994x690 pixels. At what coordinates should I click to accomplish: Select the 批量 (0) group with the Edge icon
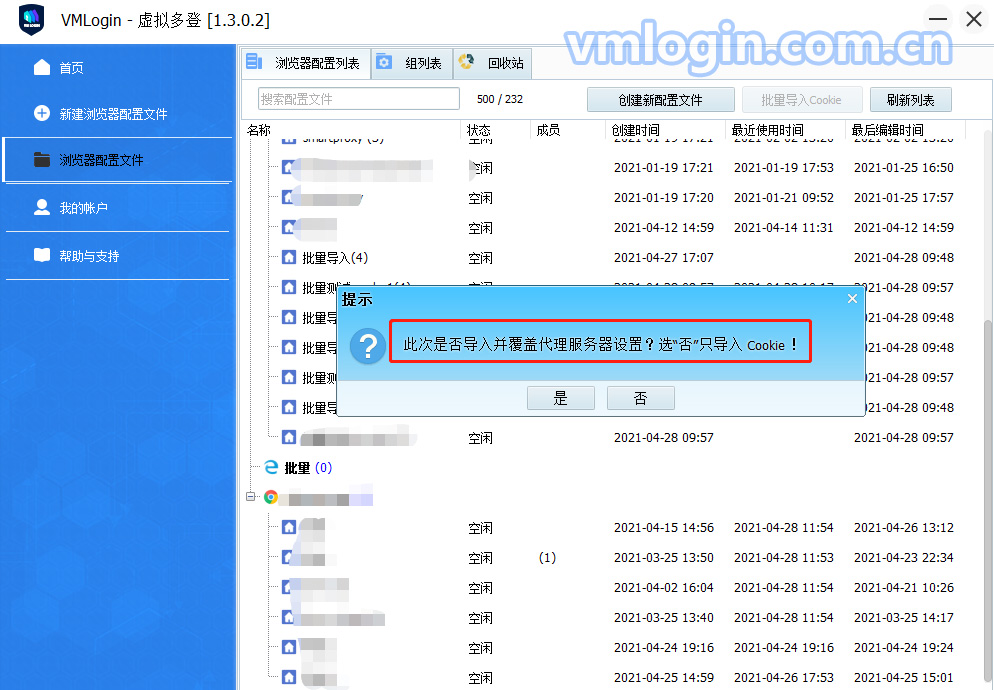[308, 467]
